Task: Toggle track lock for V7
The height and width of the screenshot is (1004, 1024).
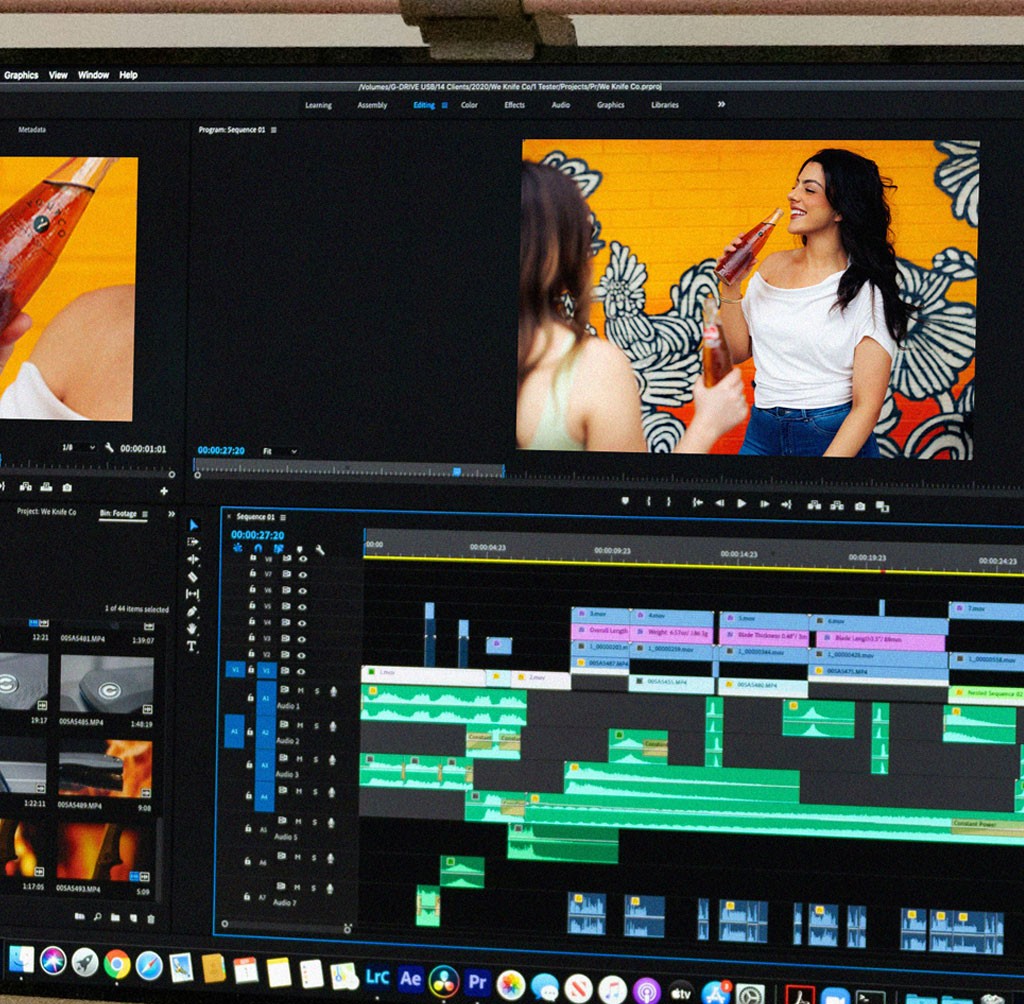Action: (x=252, y=574)
